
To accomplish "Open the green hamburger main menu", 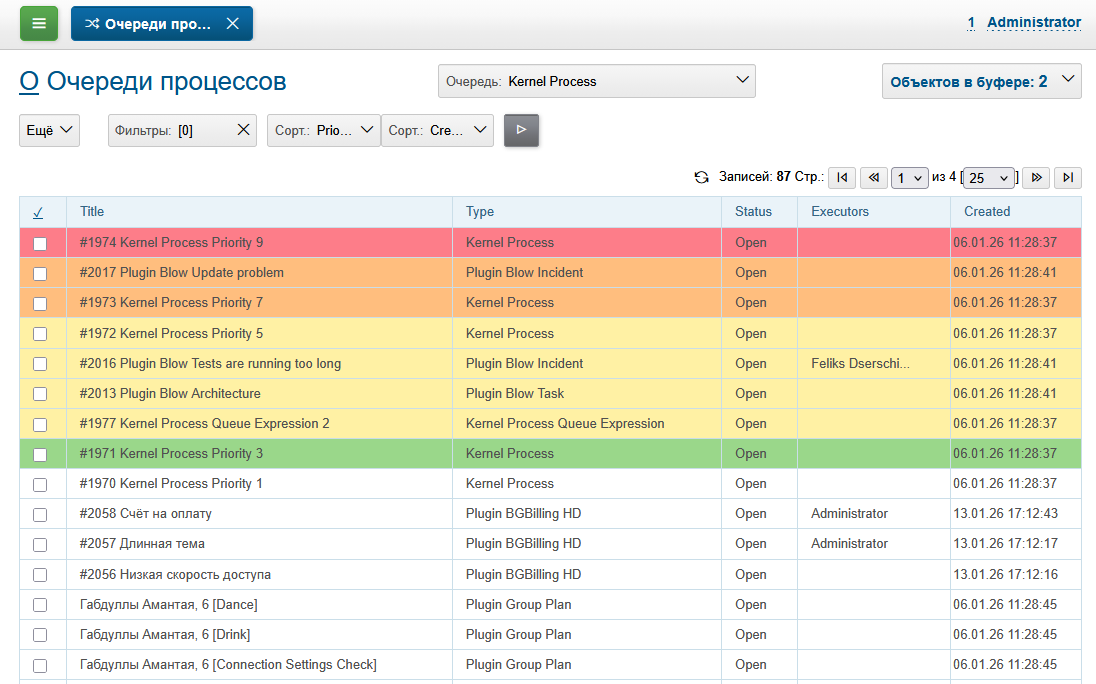I will (39, 23).
